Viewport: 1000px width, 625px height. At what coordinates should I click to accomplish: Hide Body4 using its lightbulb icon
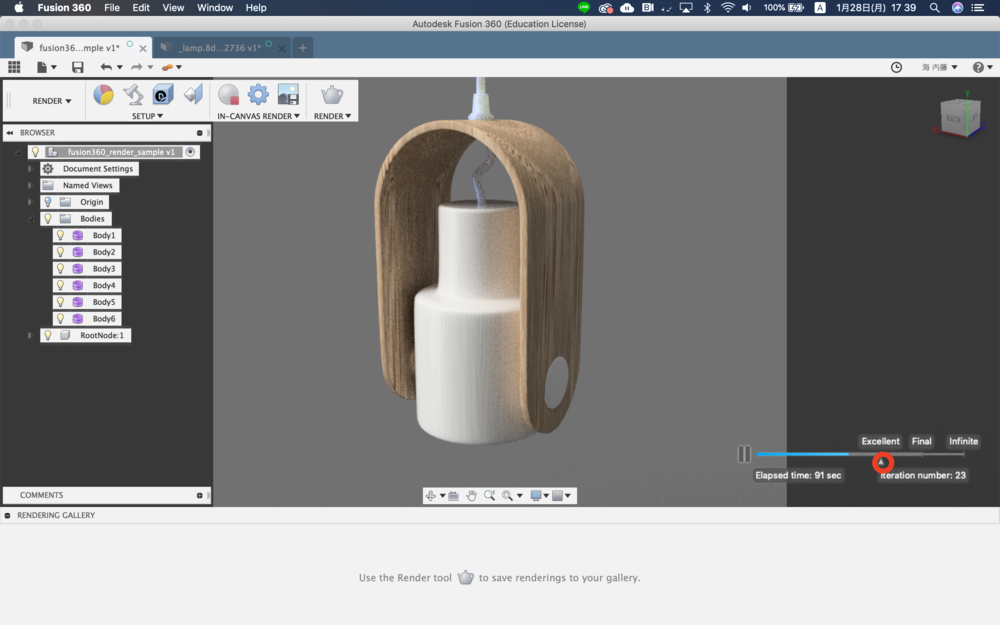tap(60, 286)
